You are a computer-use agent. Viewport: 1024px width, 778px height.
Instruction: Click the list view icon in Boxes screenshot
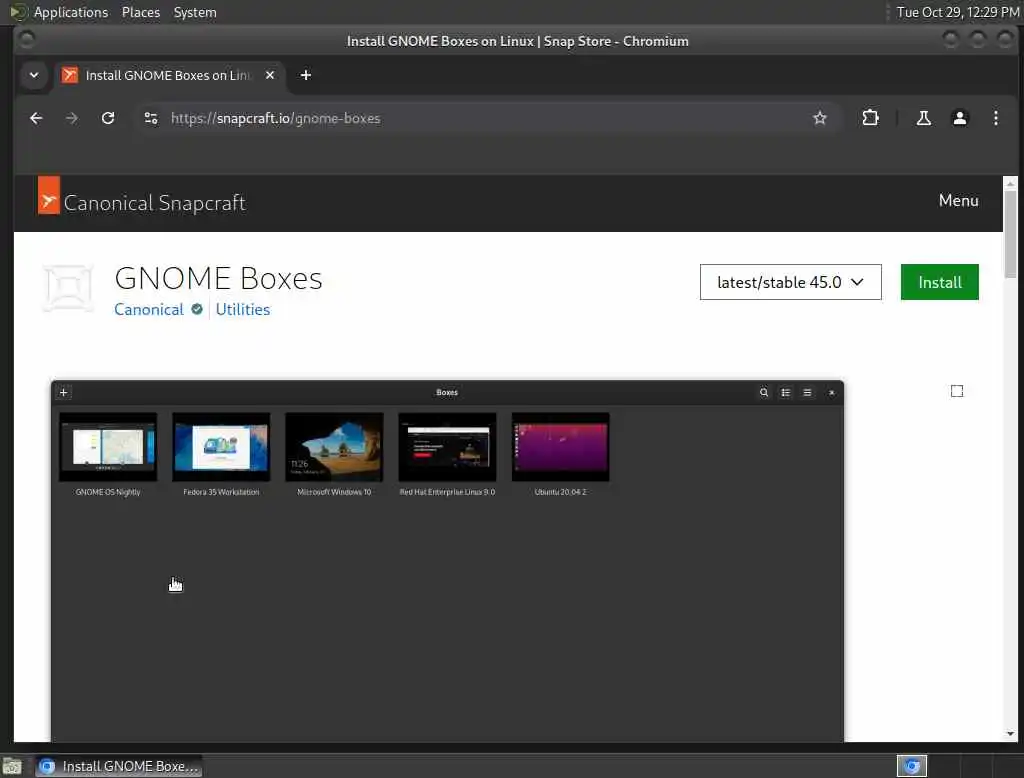[786, 393]
